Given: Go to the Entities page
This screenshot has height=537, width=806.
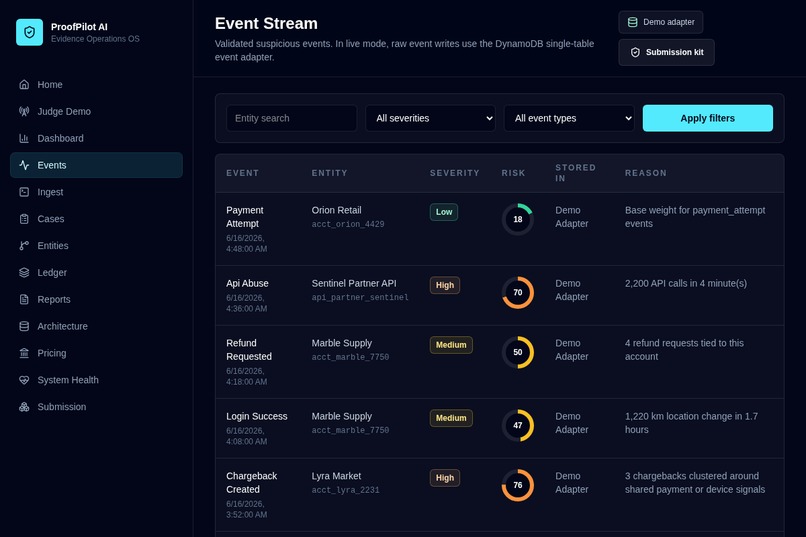Looking at the screenshot, I should pyautogui.click(x=96, y=246).
